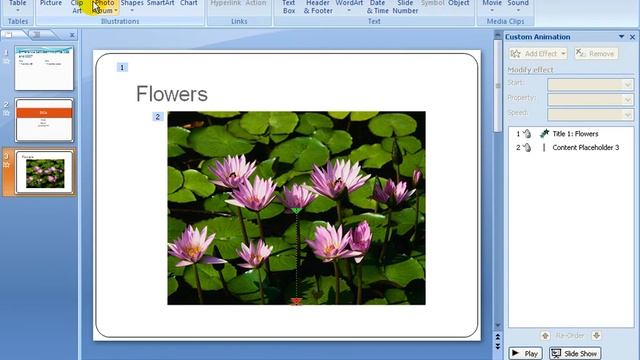Click animation tag 1 beside title

(122, 67)
